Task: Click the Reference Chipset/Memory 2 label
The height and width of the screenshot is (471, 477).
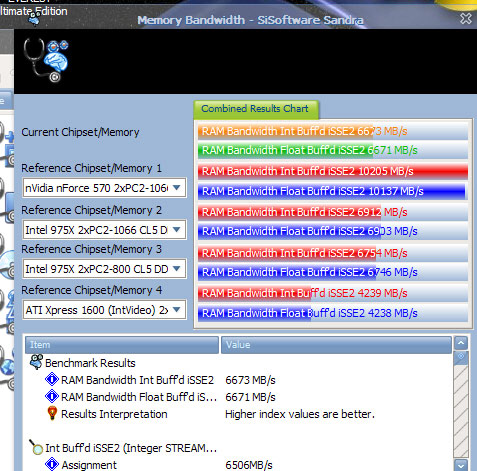Action: [x=91, y=210]
